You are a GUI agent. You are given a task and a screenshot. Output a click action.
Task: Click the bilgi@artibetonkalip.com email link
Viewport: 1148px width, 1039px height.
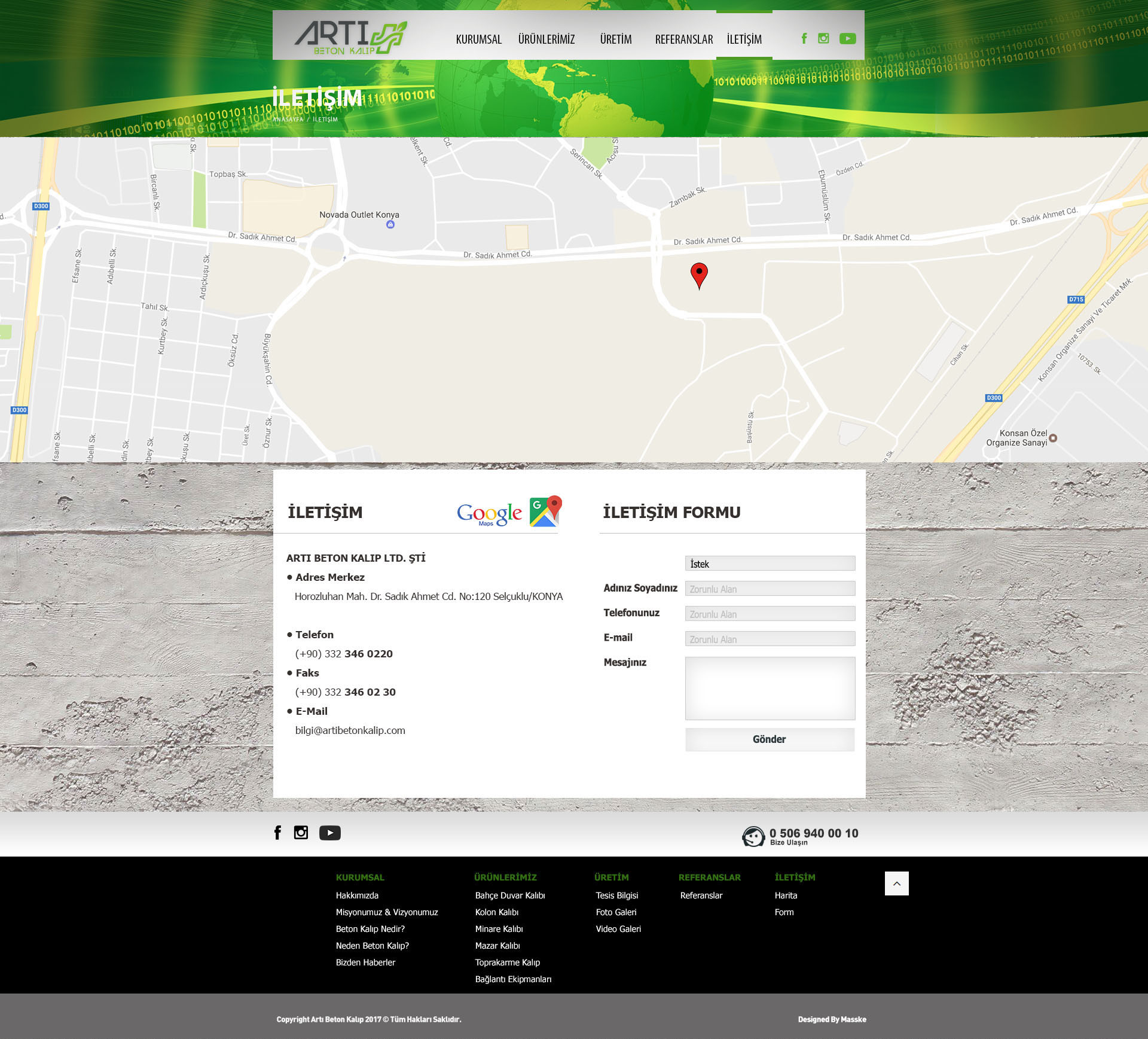[x=350, y=730]
